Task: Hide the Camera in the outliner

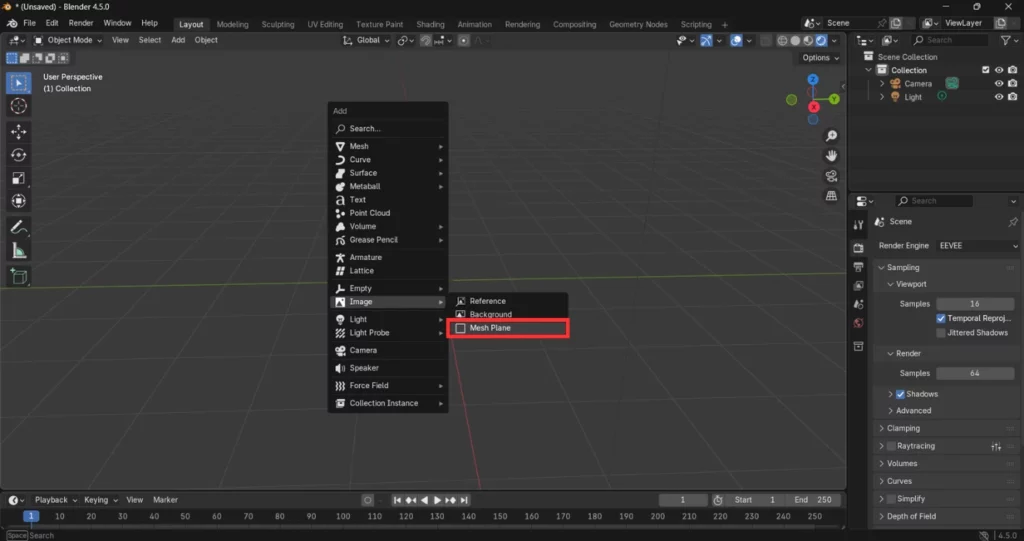Action: [x=998, y=84]
